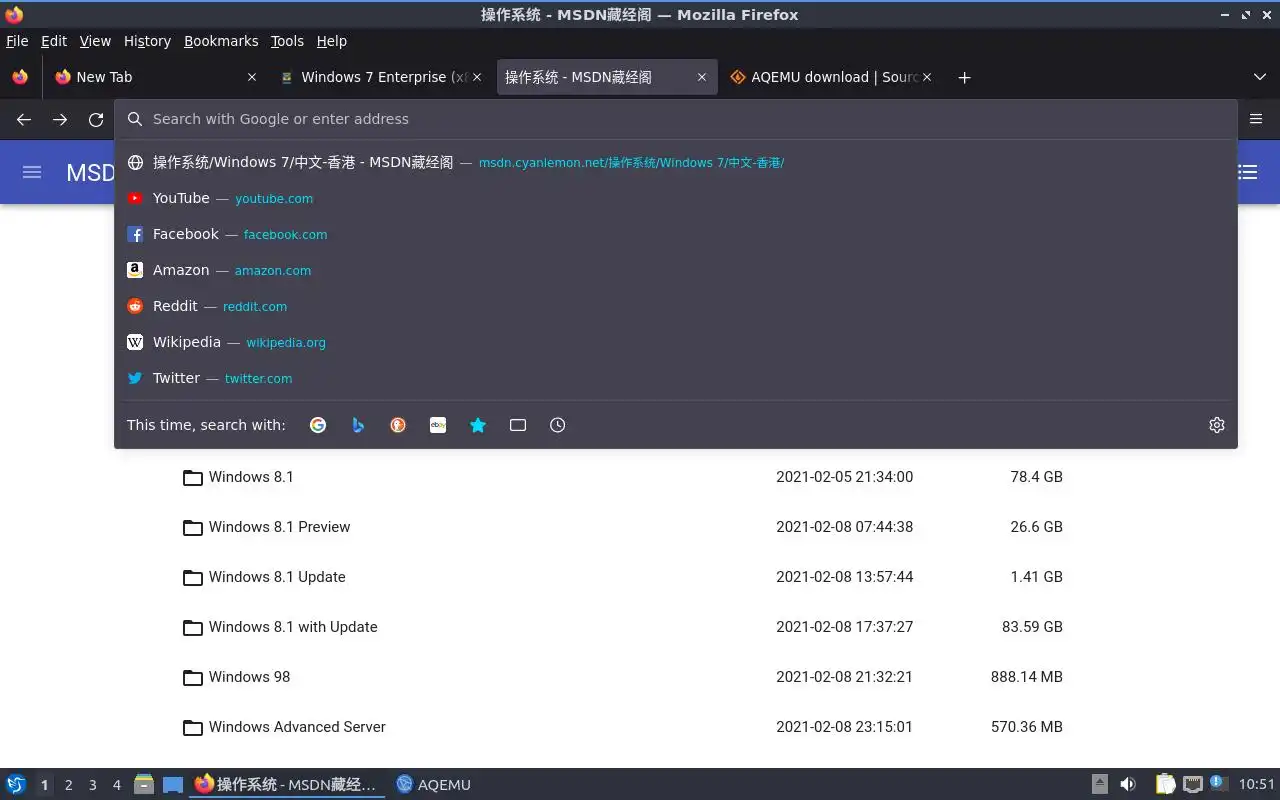Open the Windows 8.1 Preview folder
Screen dimensions: 1280x800
pos(279,527)
